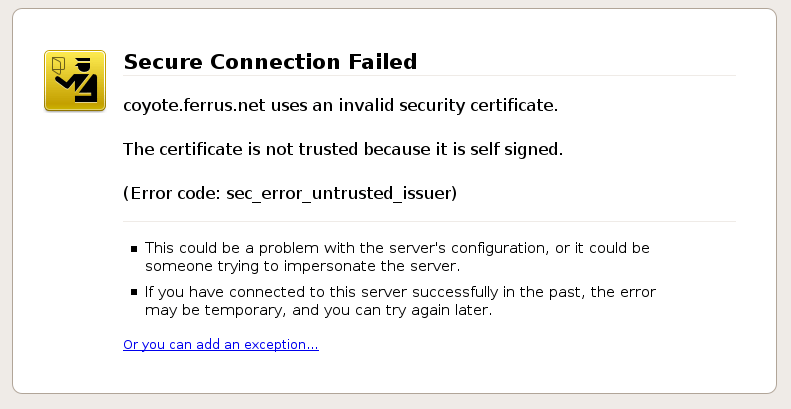This screenshot has width=791, height=409.
Task: Click the line "someone trying to impersonate the server"
Action: point(302,266)
